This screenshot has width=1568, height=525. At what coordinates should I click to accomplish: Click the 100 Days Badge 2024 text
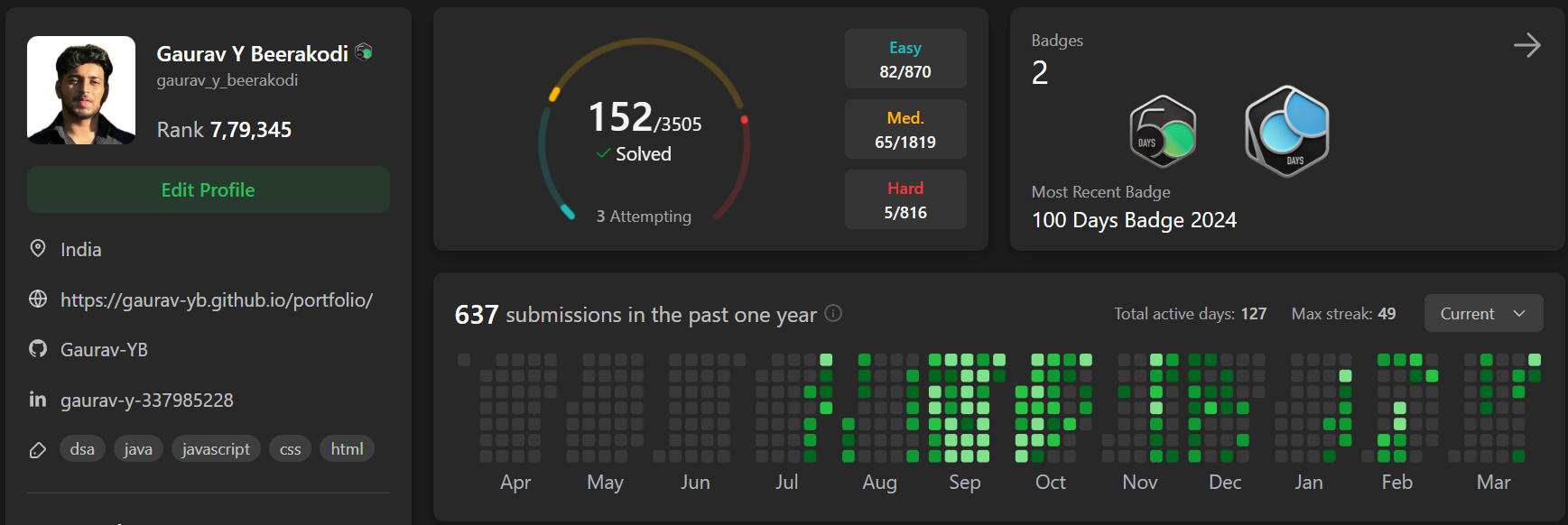1134,220
